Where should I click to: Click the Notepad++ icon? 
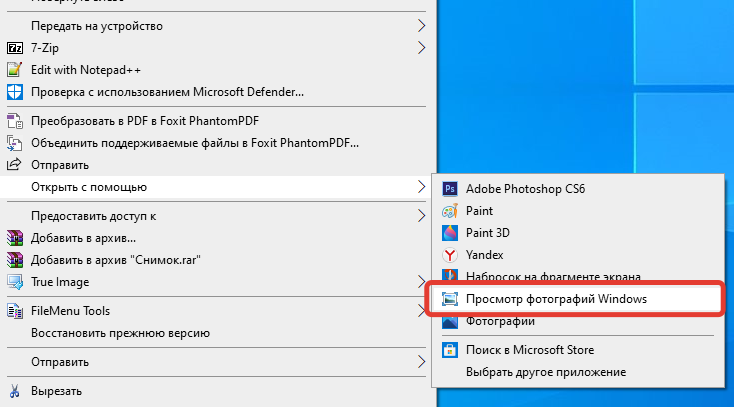[14, 69]
